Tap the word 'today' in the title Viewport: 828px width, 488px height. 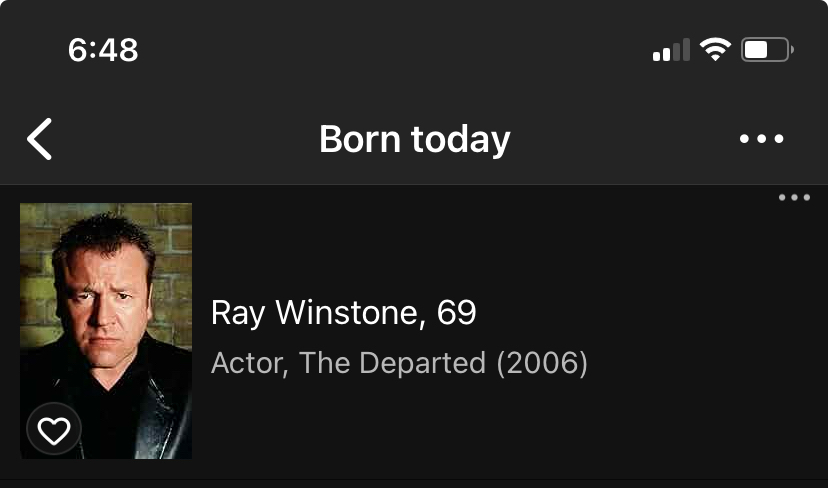coord(461,139)
